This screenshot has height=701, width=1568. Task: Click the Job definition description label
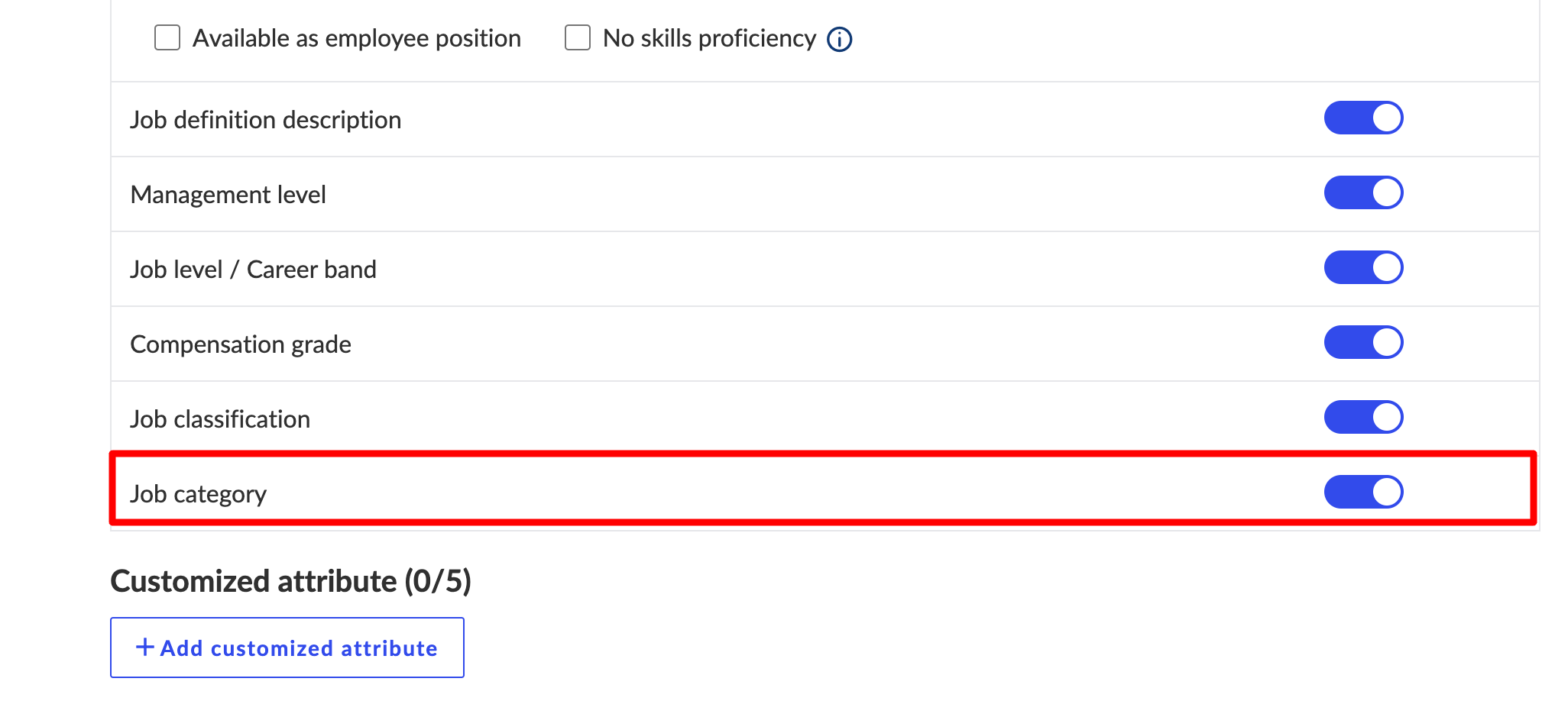coord(265,120)
